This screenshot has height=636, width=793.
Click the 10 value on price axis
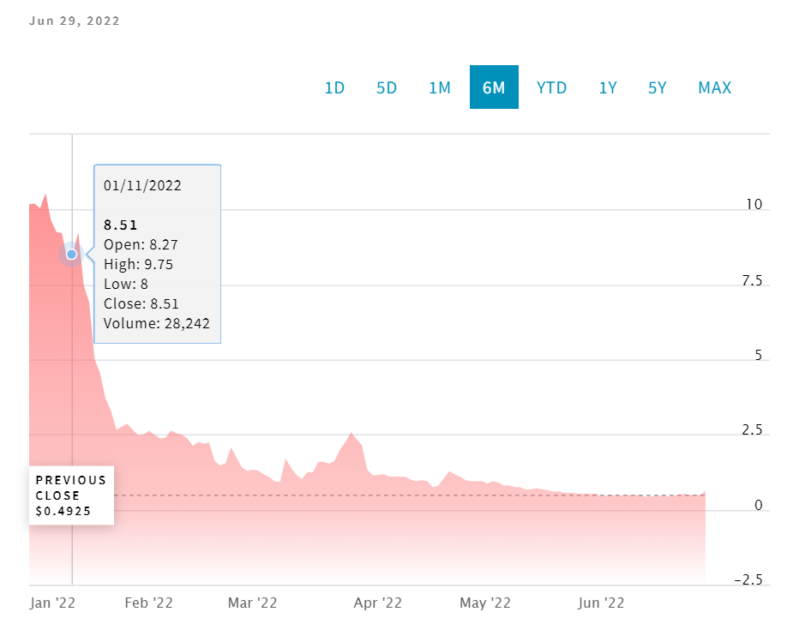click(x=754, y=204)
